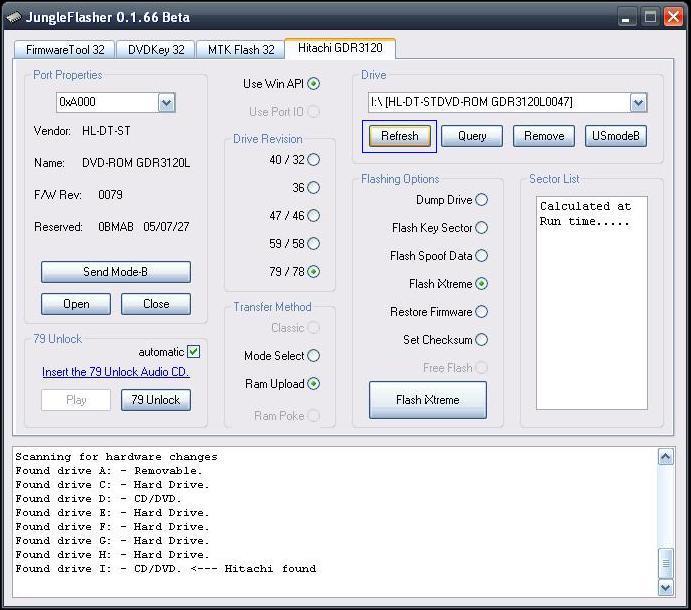
Task: Click the 79 Unlock button
Action: [x=156, y=400]
